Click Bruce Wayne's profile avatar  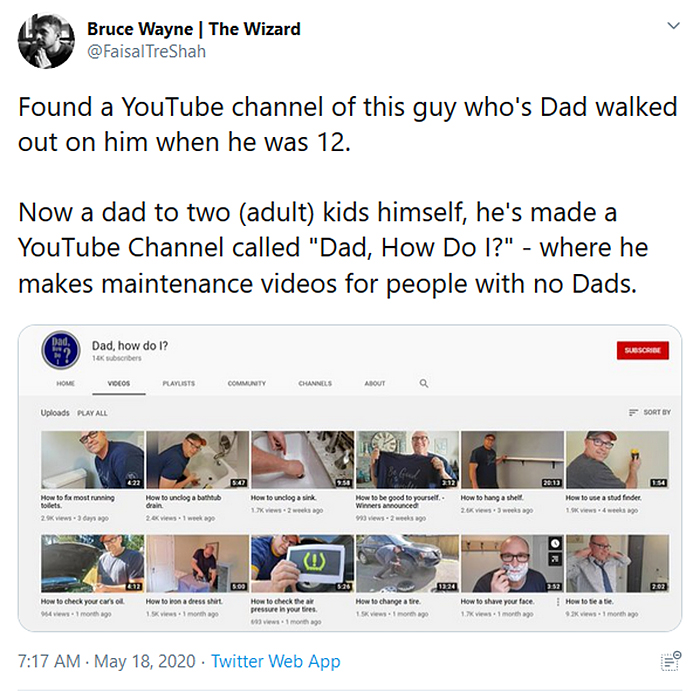46,41
